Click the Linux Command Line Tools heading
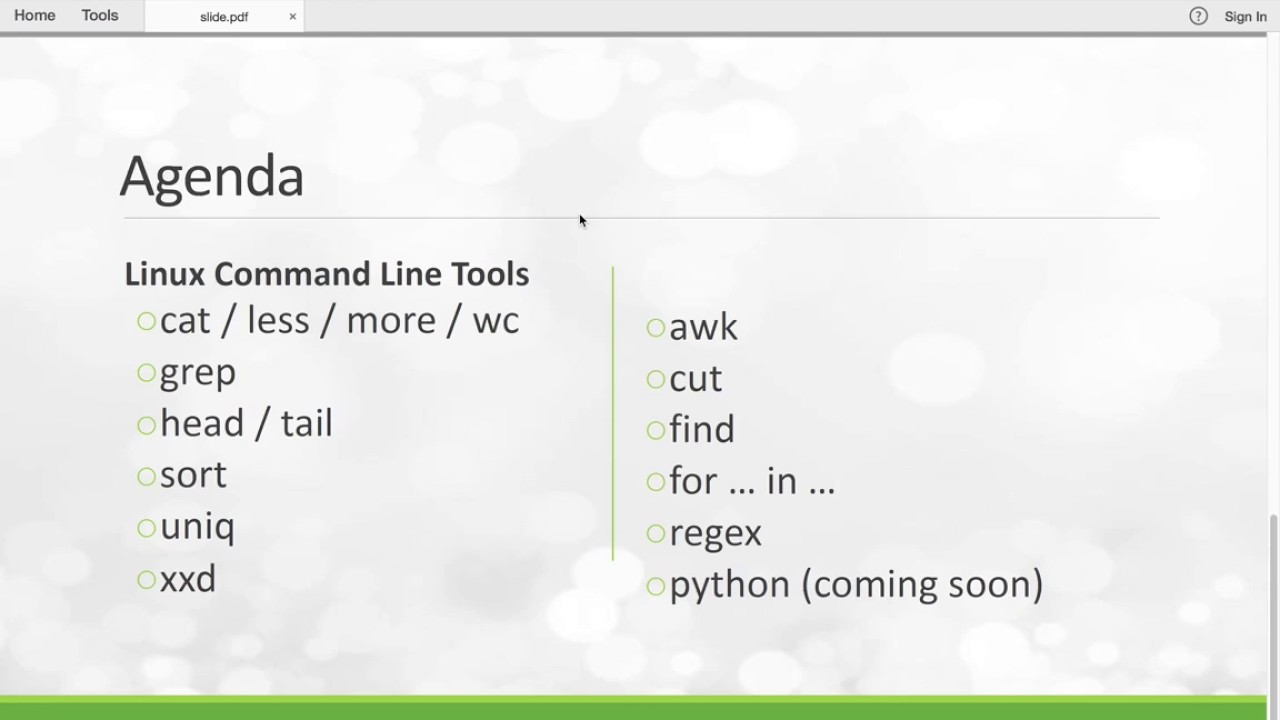Viewport: 1280px width, 720px height. [327, 274]
